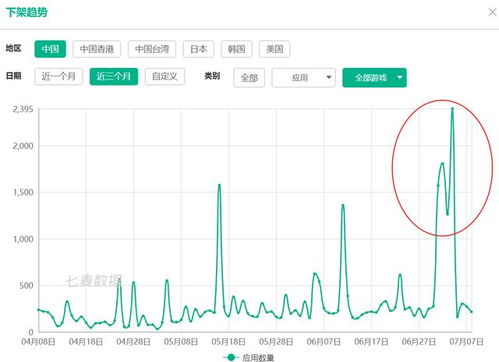This screenshot has height=362, width=499.
Task: Click the 类别 label
Action: [x=212, y=76]
